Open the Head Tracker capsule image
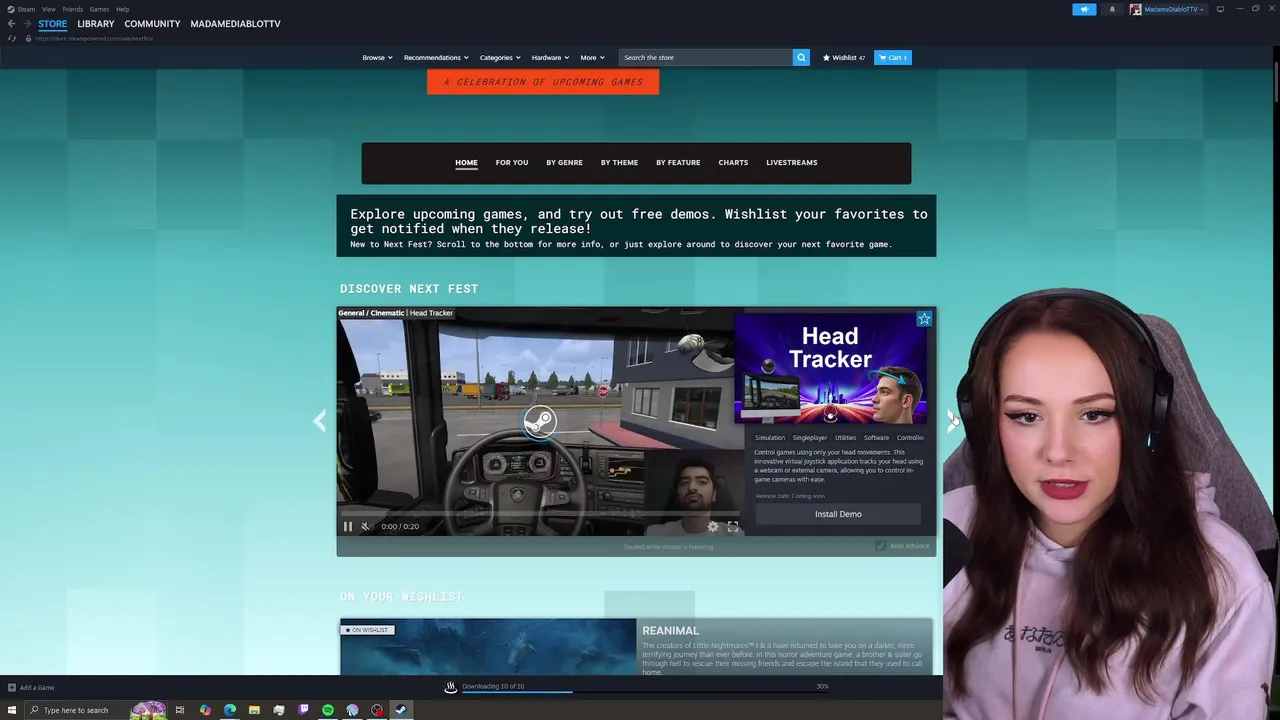 click(x=830, y=370)
